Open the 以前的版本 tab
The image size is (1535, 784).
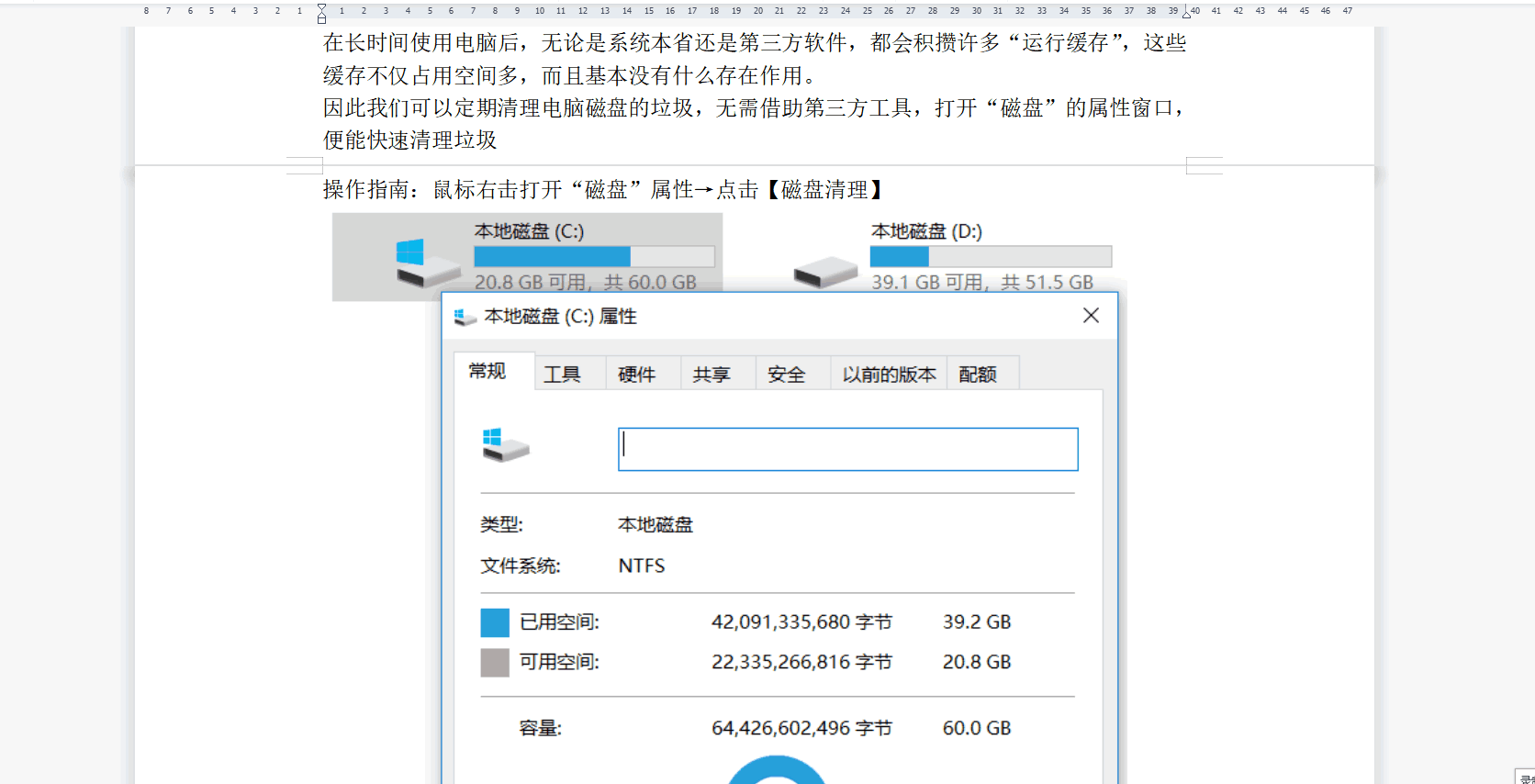point(889,375)
